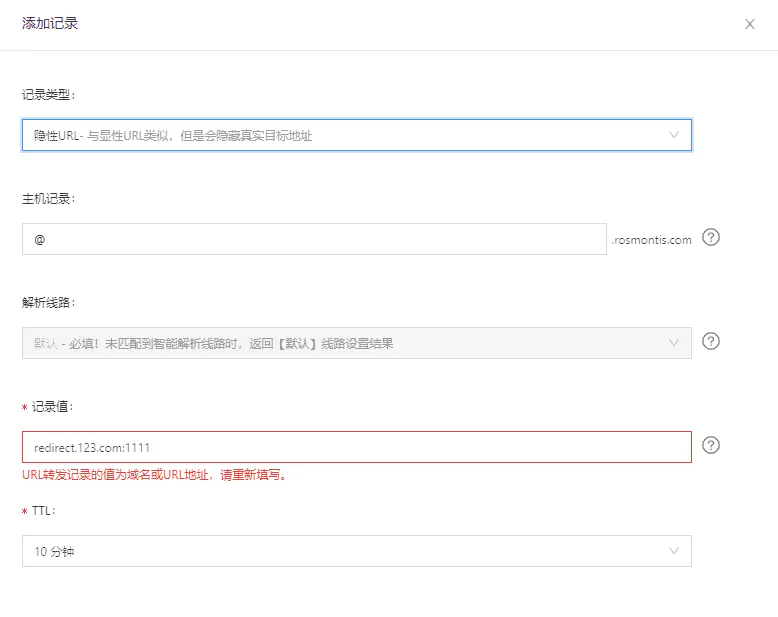
Task: Click chevron arrow of 解析线路 selector
Action: [673, 343]
